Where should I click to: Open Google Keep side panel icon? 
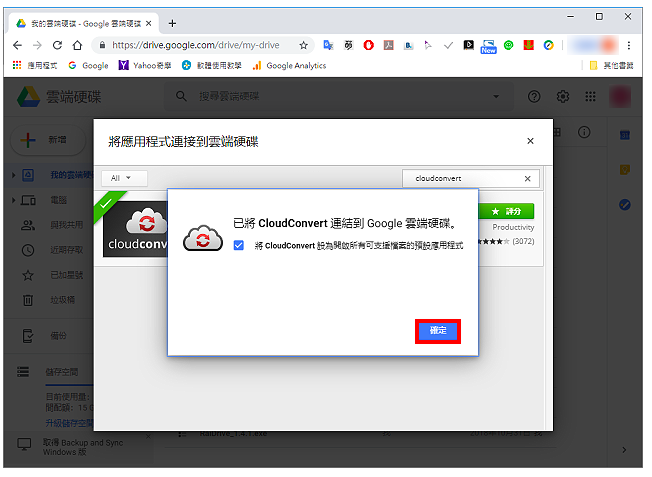[x=625, y=170]
